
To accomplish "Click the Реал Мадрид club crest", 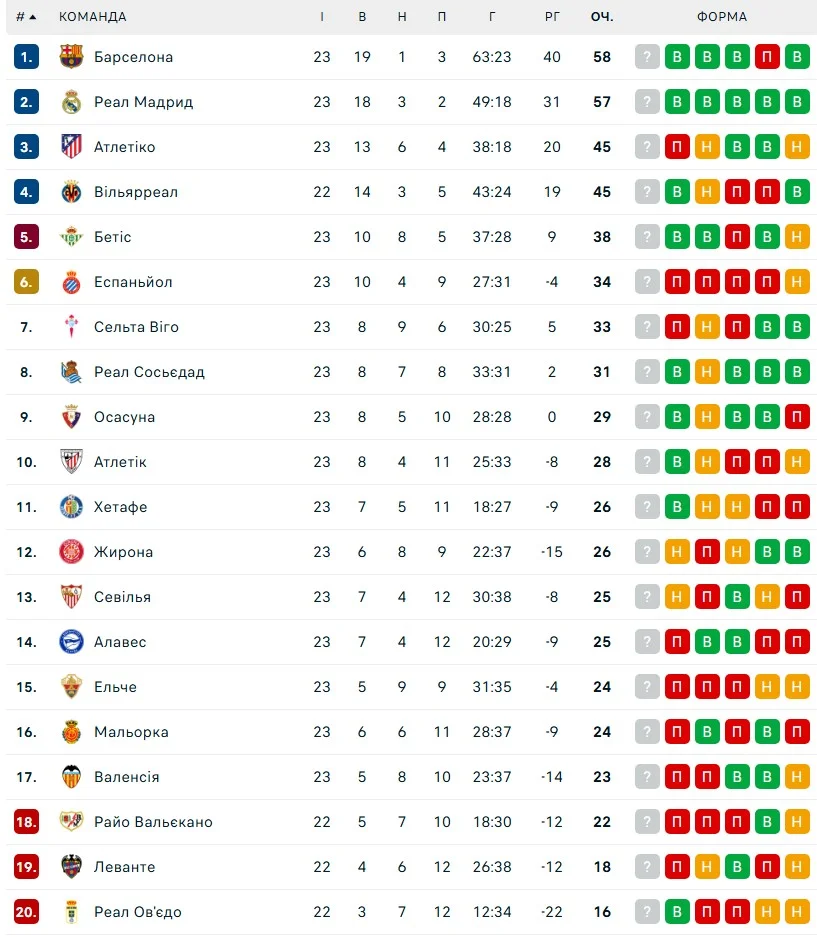I will (x=71, y=102).
